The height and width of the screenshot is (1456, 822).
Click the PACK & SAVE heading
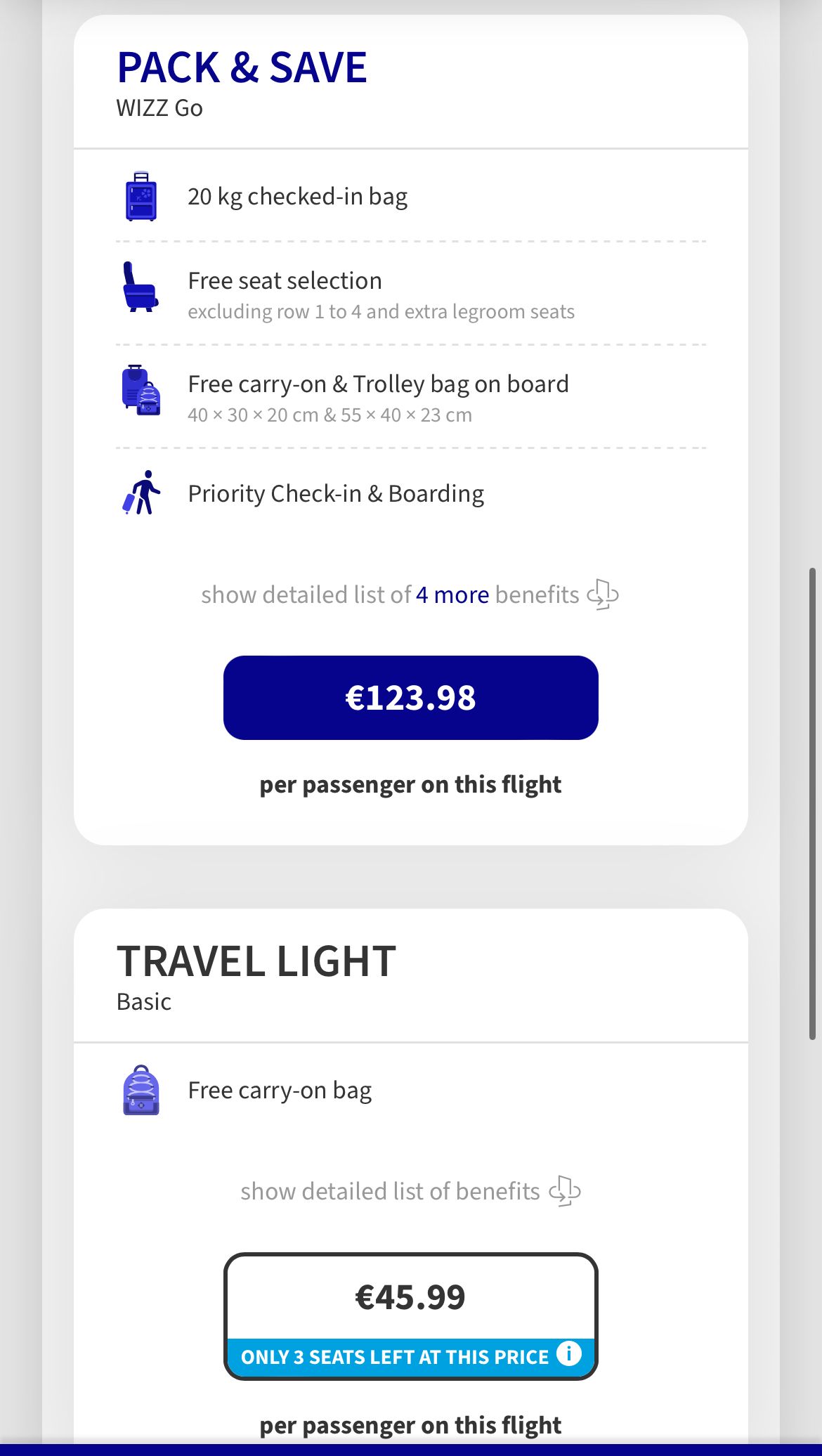242,68
